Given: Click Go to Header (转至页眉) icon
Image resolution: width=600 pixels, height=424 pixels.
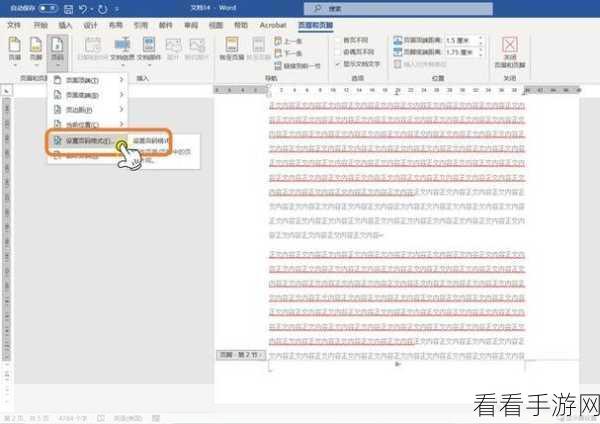Looking at the screenshot, I should click(x=232, y=45).
